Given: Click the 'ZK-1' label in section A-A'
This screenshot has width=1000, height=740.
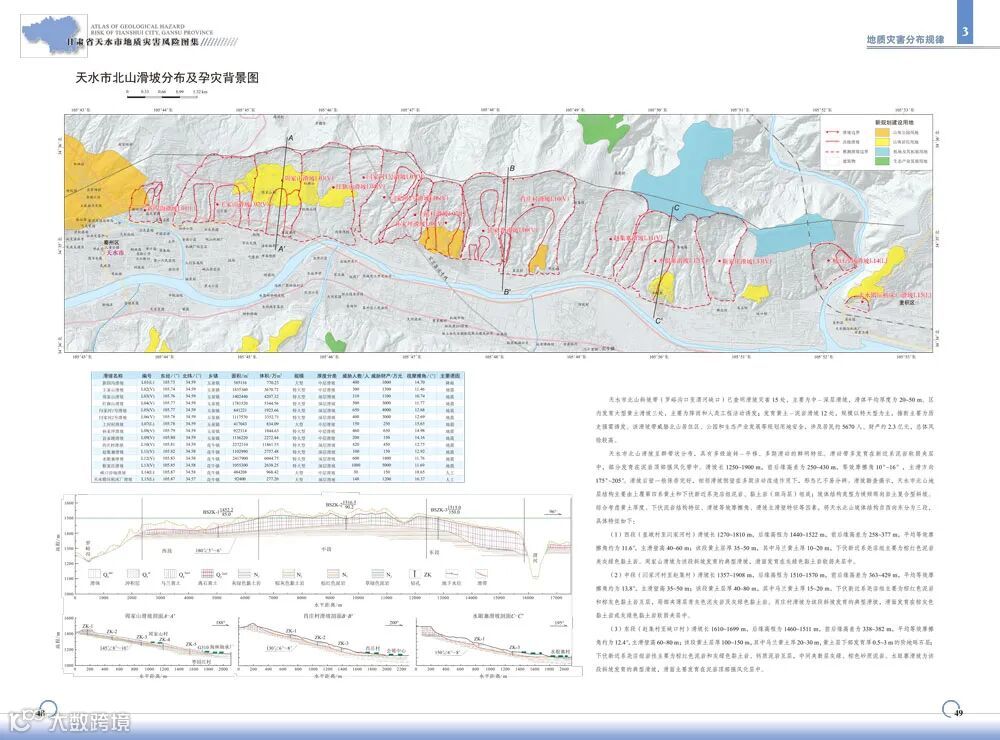Looking at the screenshot, I should pyautogui.click(x=87, y=626).
